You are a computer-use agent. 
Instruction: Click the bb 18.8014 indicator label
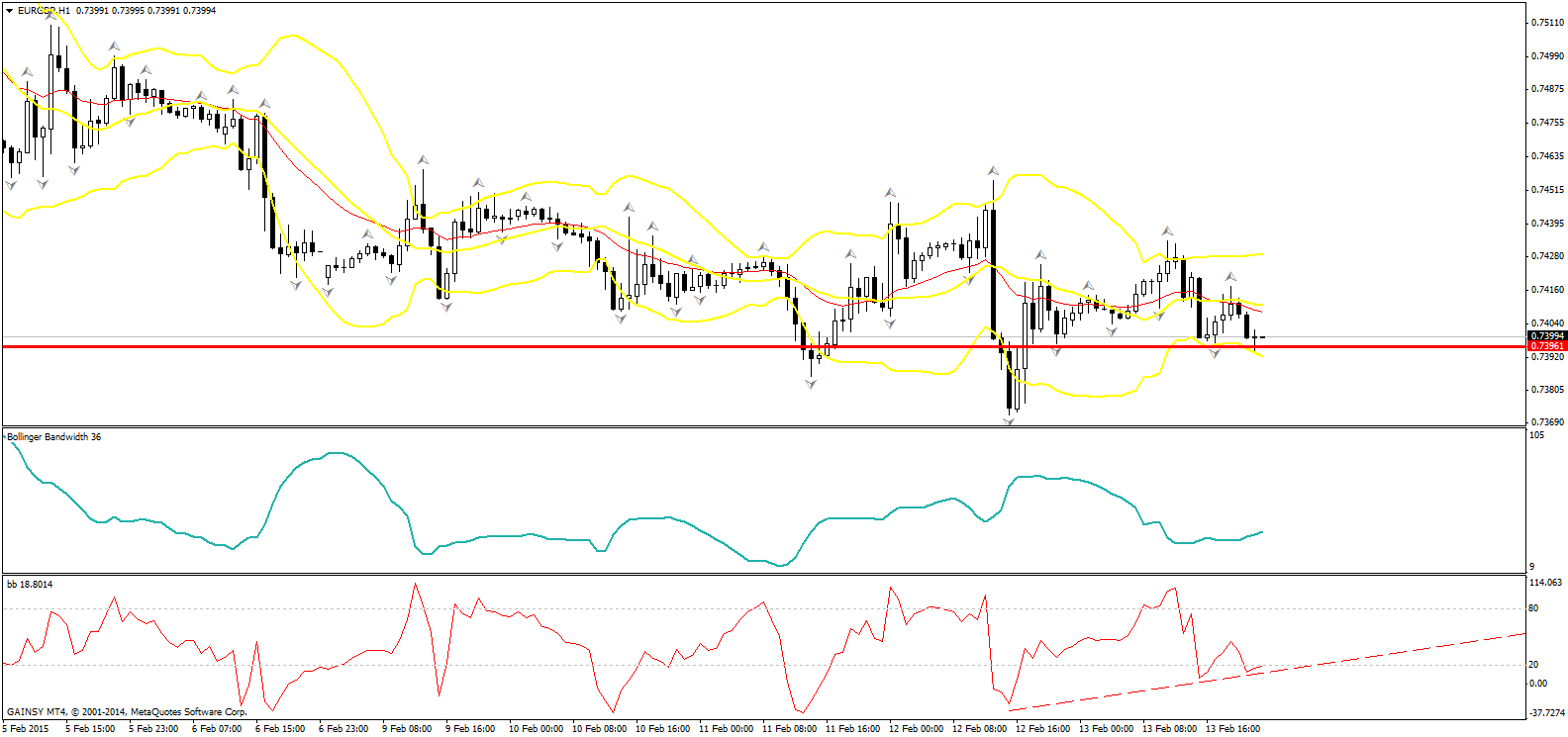30,584
